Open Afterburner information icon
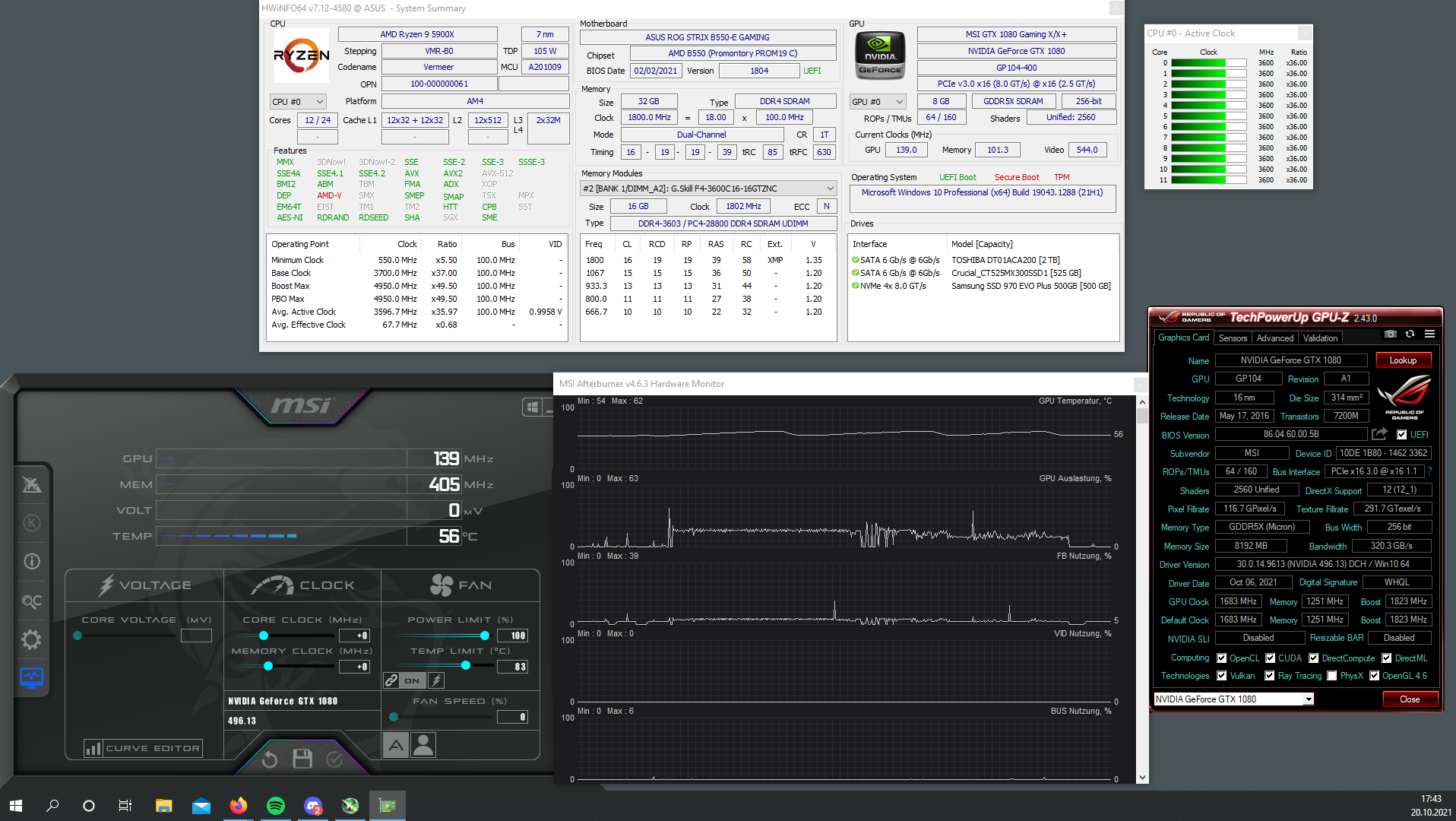This screenshot has height=821, width=1456. pos(31,562)
